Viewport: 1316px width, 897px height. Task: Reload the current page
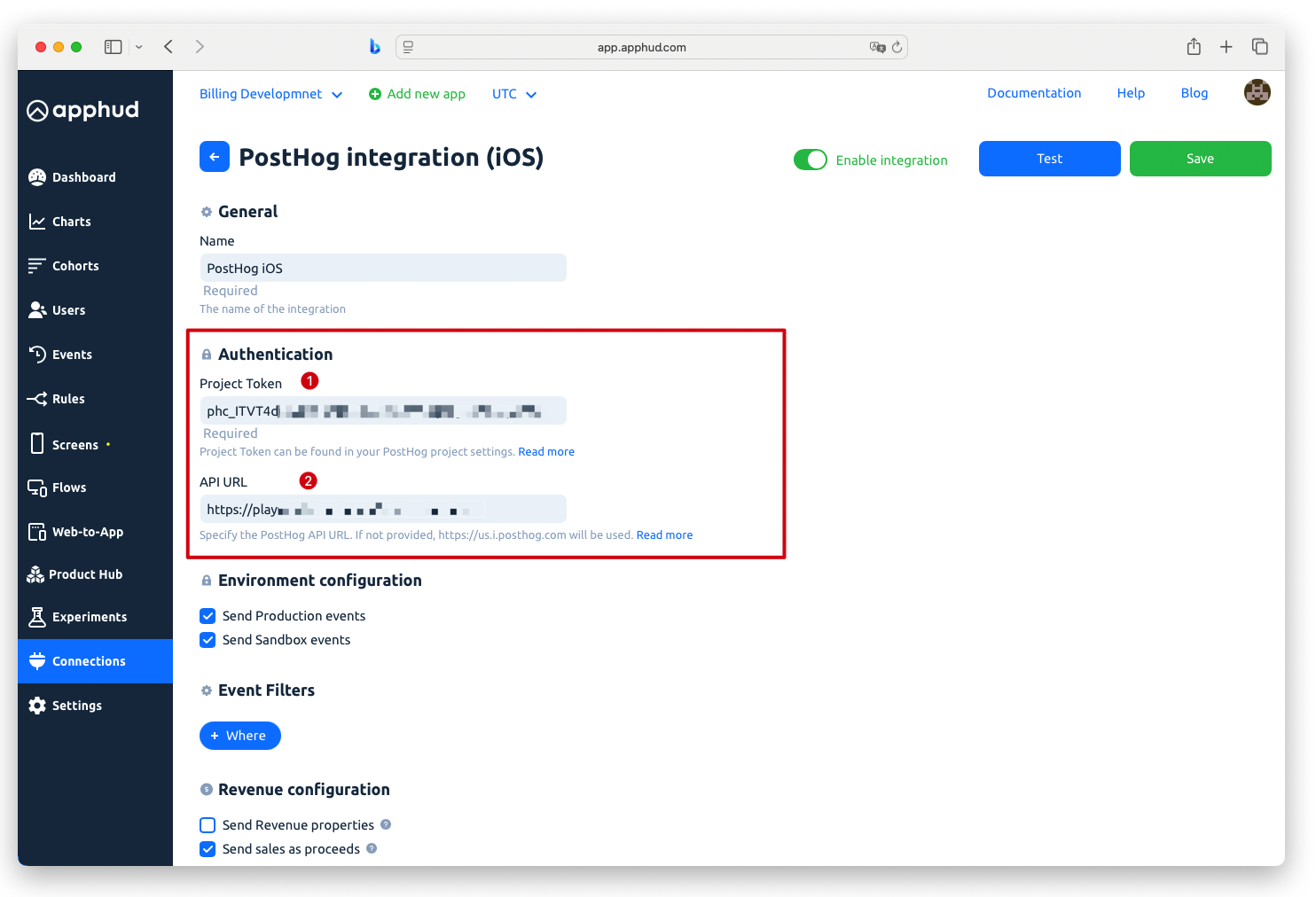pyautogui.click(x=897, y=47)
